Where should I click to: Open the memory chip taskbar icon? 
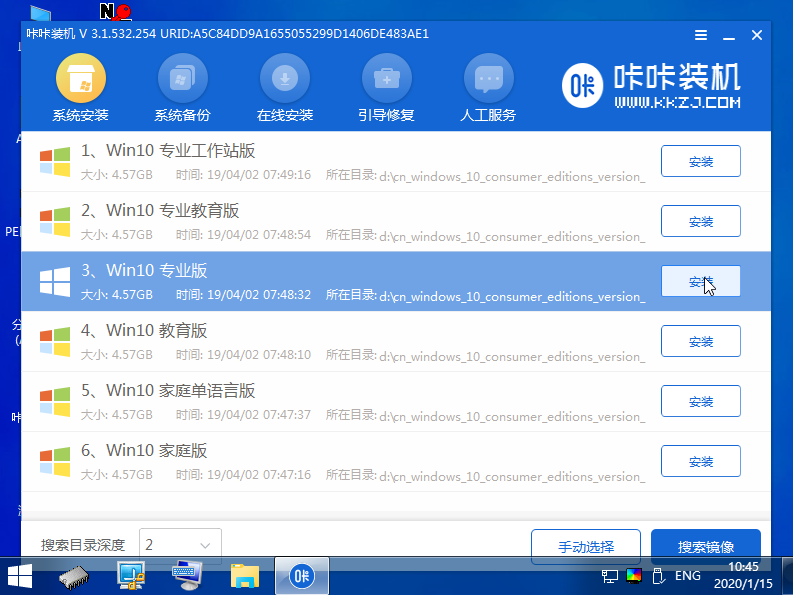click(x=74, y=577)
